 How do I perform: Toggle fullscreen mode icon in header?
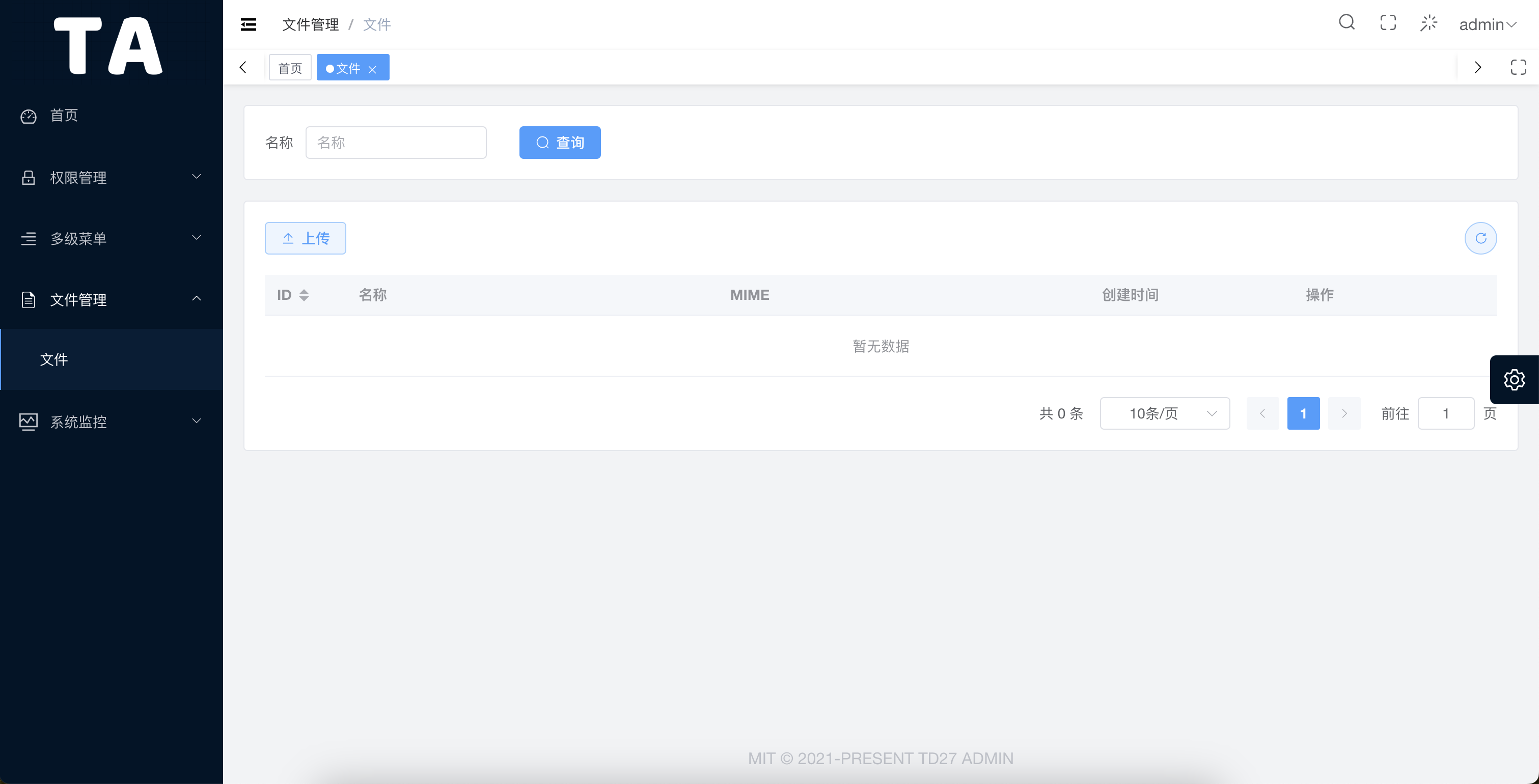(x=1388, y=23)
